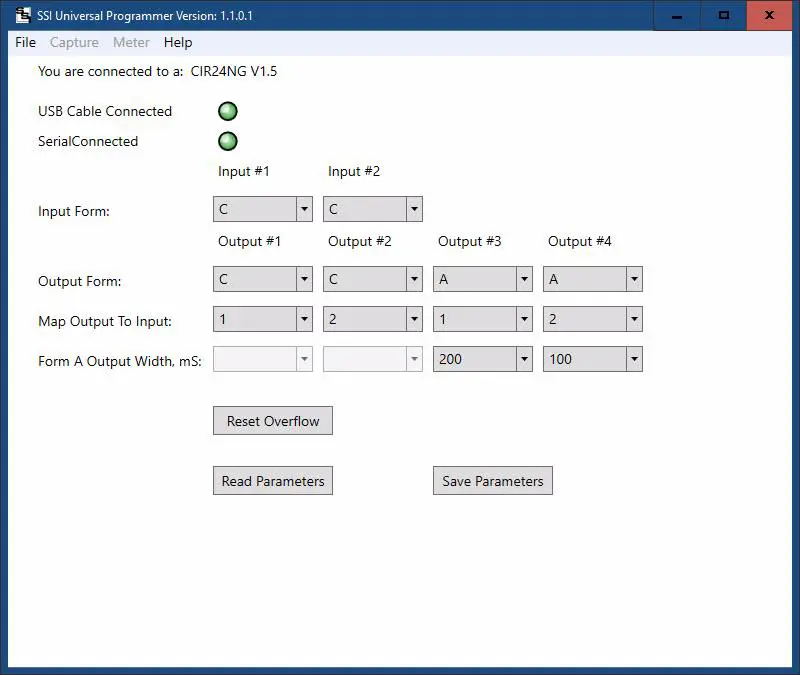
Task: Click the Output #2 column header
Action: [360, 241]
